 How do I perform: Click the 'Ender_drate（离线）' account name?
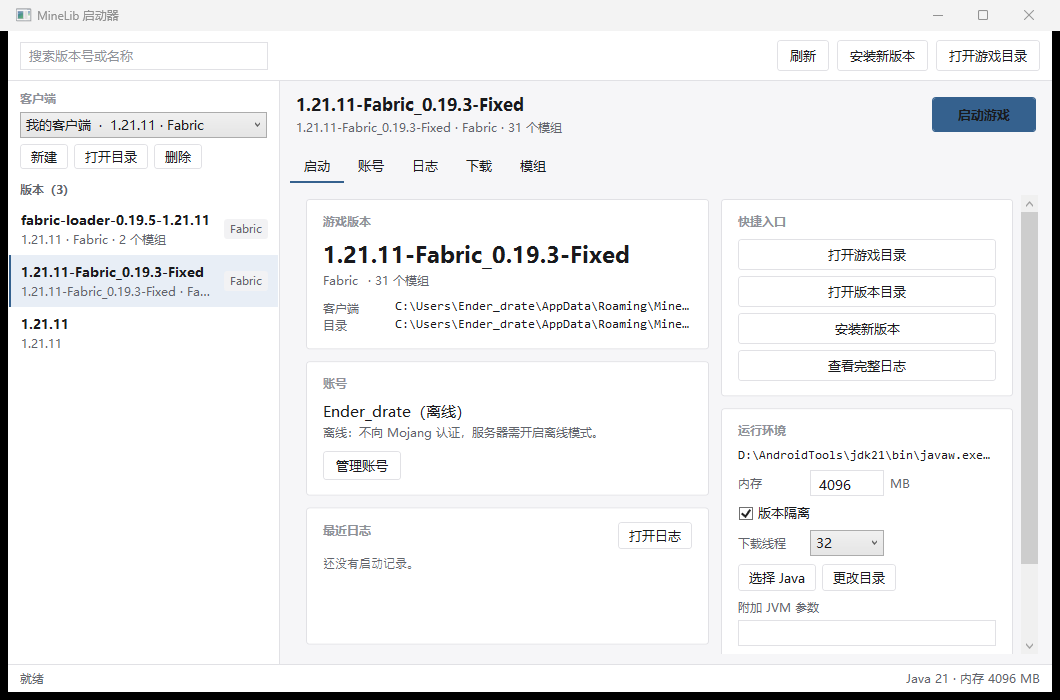click(x=393, y=412)
